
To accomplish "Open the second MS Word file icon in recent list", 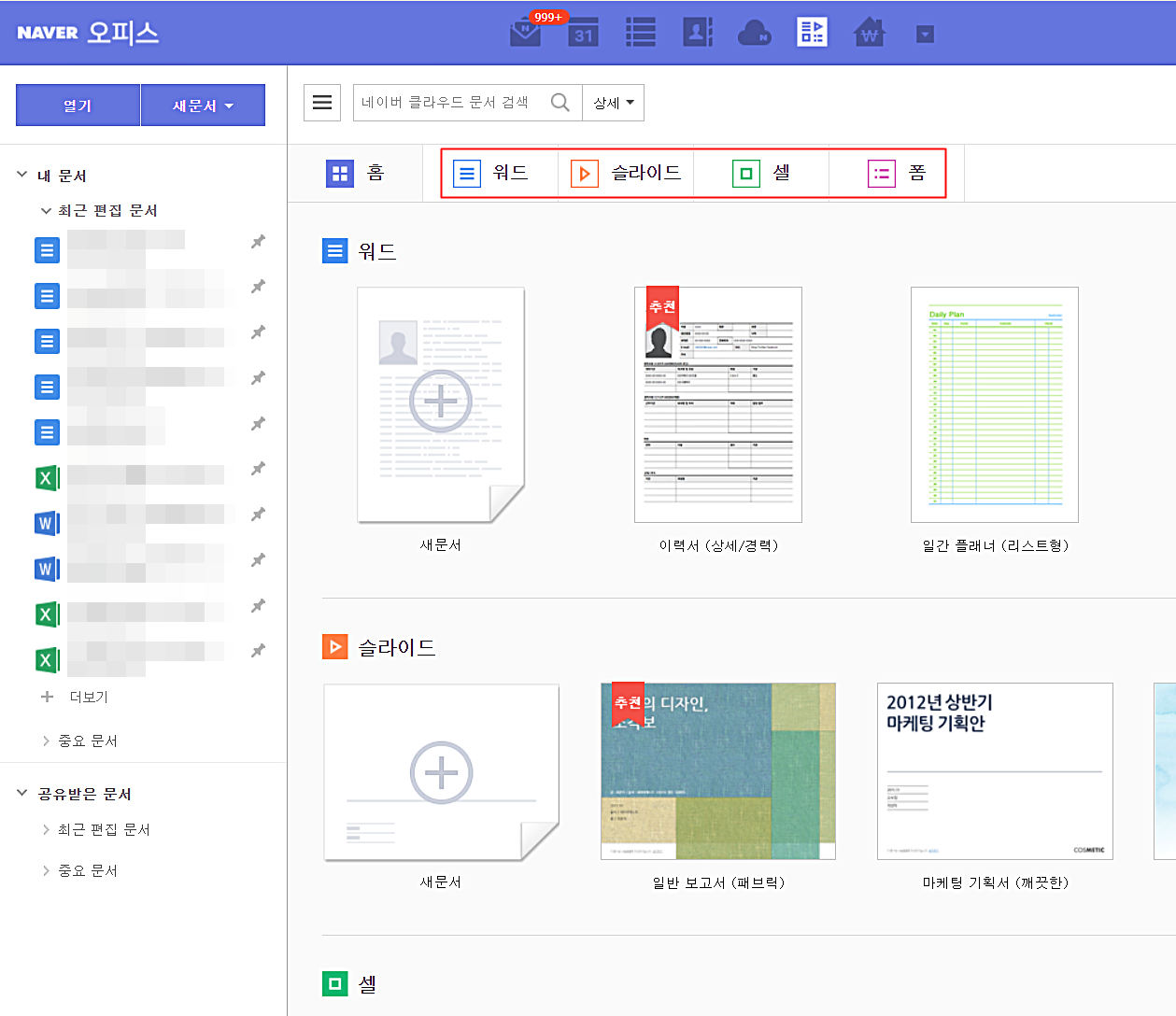I will click(x=47, y=569).
